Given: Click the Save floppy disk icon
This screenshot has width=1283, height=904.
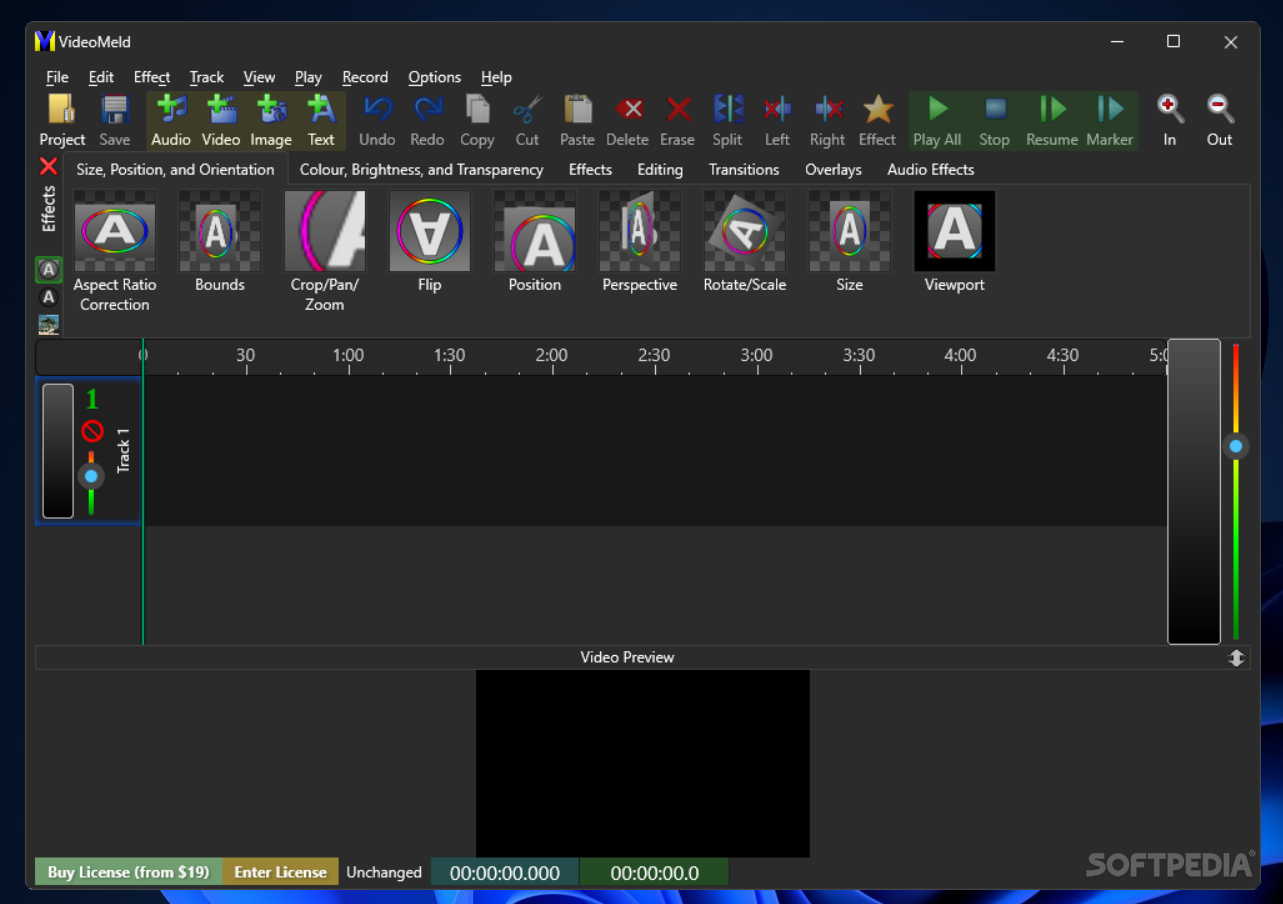Looking at the screenshot, I should click(115, 109).
